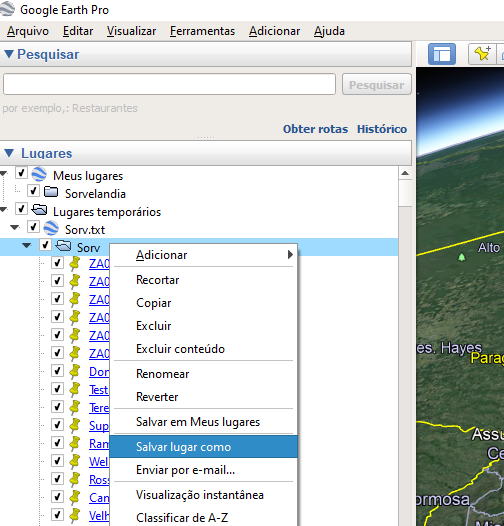Open the Adicionar submenu in context menu
Screen dimensions: 504x526
pos(203,255)
